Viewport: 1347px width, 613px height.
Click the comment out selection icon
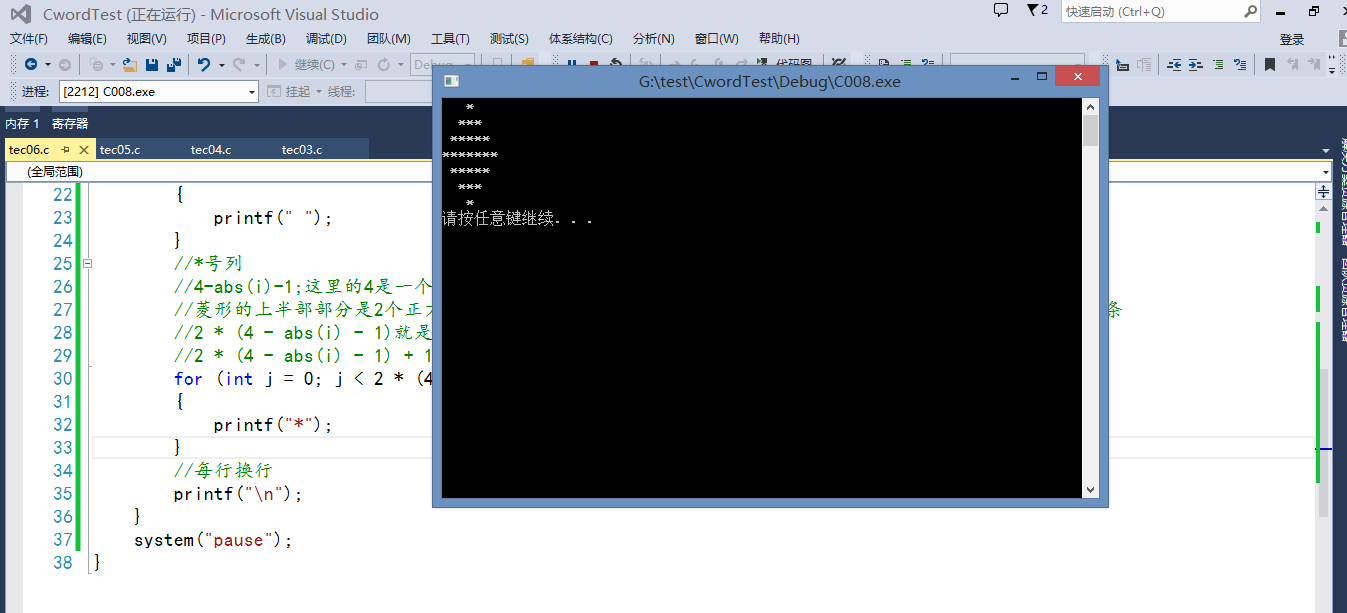tap(1218, 64)
